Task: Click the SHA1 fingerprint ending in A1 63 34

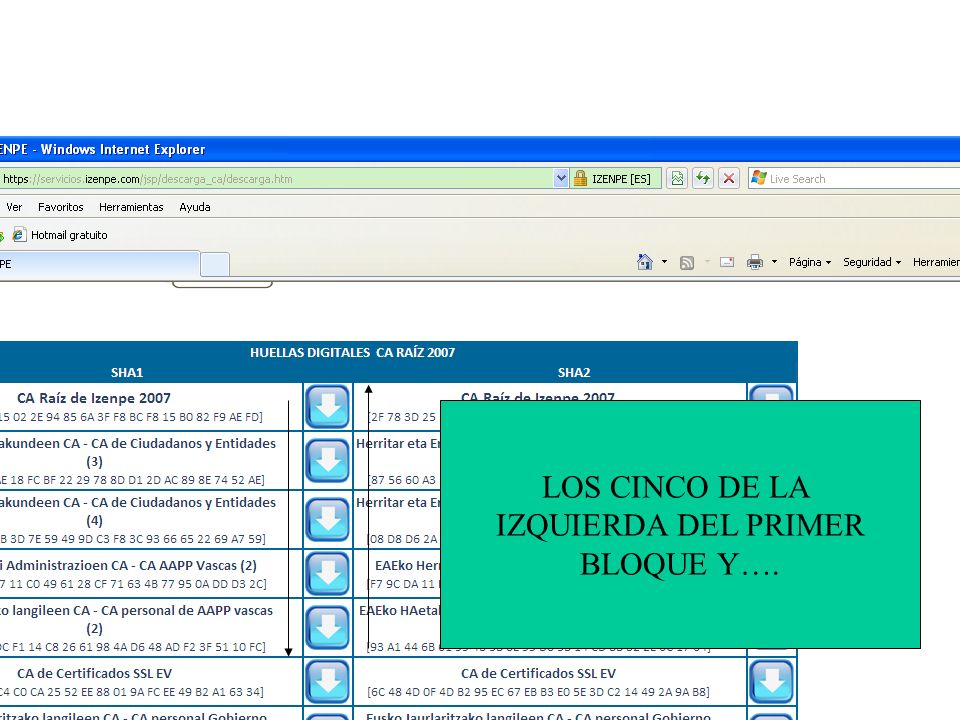Action: tap(132, 692)
